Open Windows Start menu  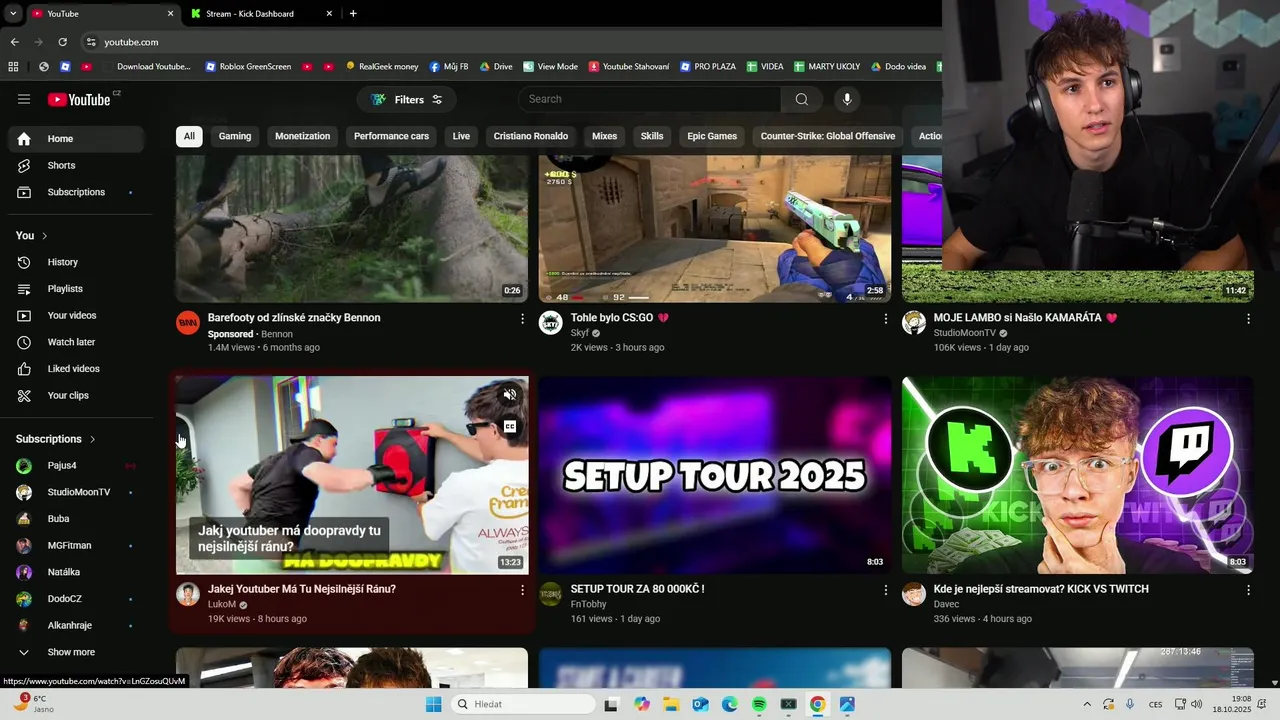433,704
